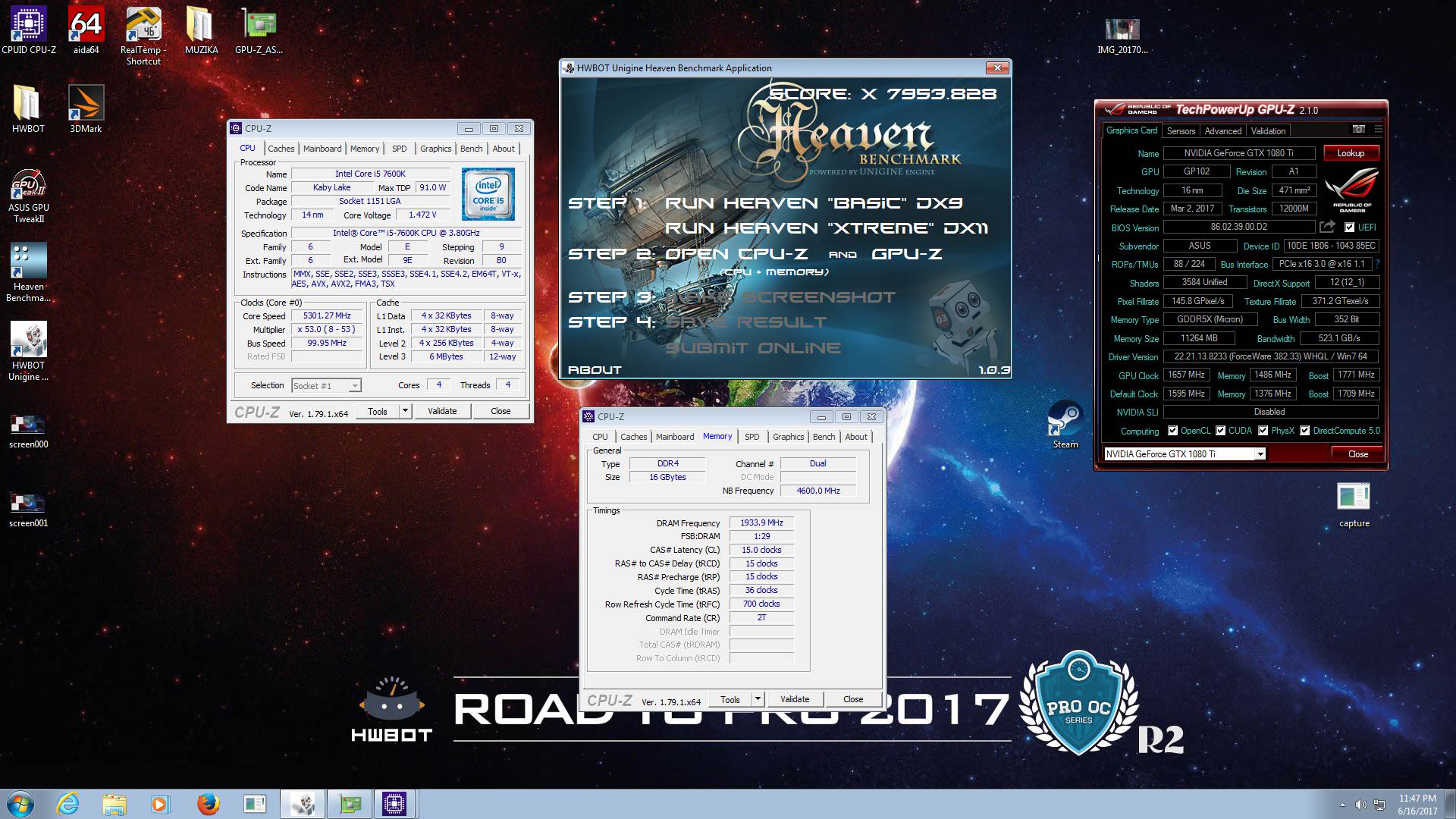Open Tools dropdown arrow in CPU window

tap(405, 411)
